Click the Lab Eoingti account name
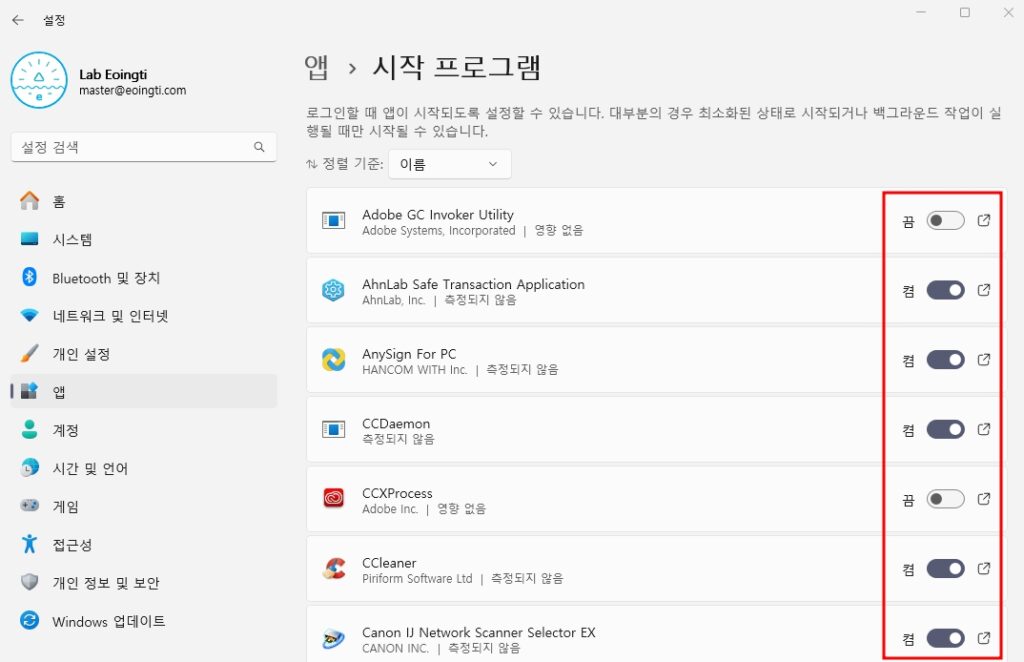The image size is (1024, 662). pos(113,74)
